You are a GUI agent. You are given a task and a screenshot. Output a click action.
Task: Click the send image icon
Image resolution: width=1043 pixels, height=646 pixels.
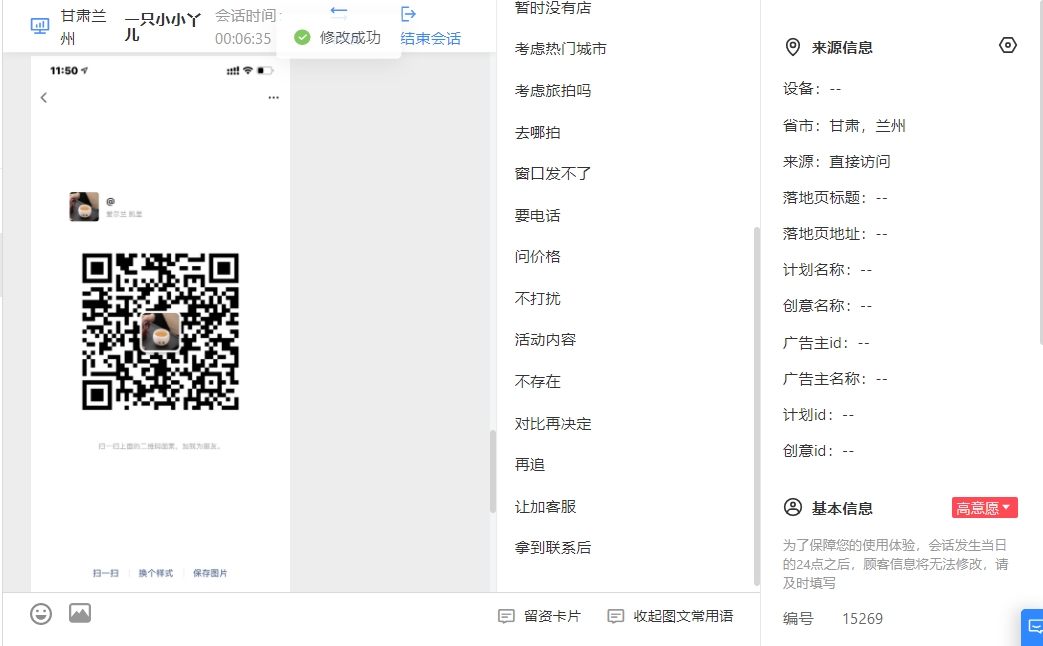80,613
